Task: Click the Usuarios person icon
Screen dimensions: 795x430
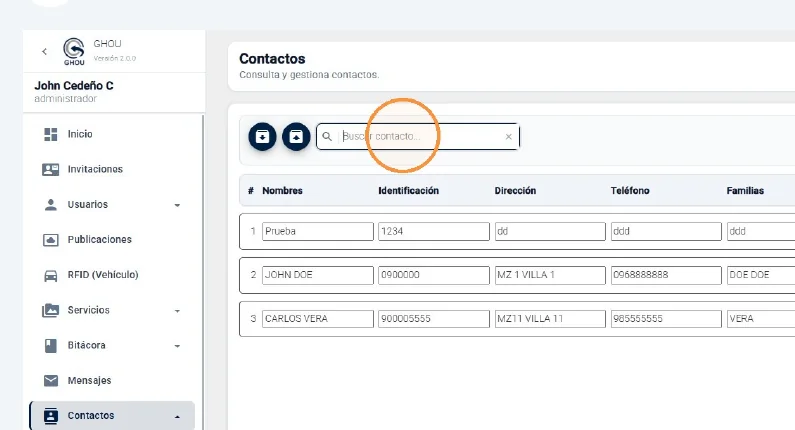Action: coord(51,204)
